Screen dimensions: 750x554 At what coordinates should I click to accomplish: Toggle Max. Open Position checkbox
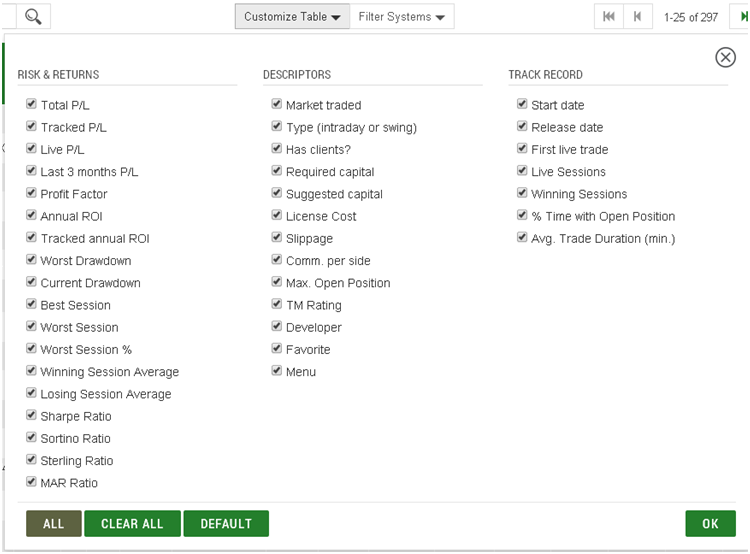[x=276, y=282]
